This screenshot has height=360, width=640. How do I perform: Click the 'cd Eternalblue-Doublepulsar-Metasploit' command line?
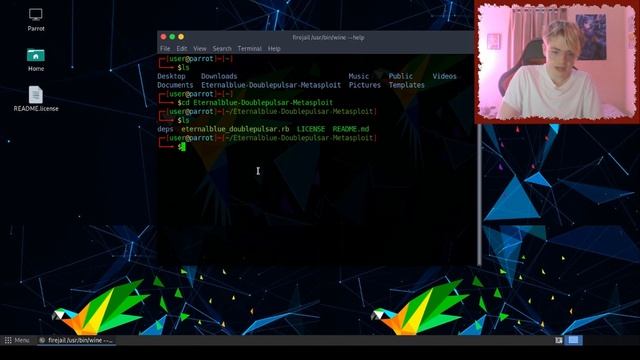point(257,102)
